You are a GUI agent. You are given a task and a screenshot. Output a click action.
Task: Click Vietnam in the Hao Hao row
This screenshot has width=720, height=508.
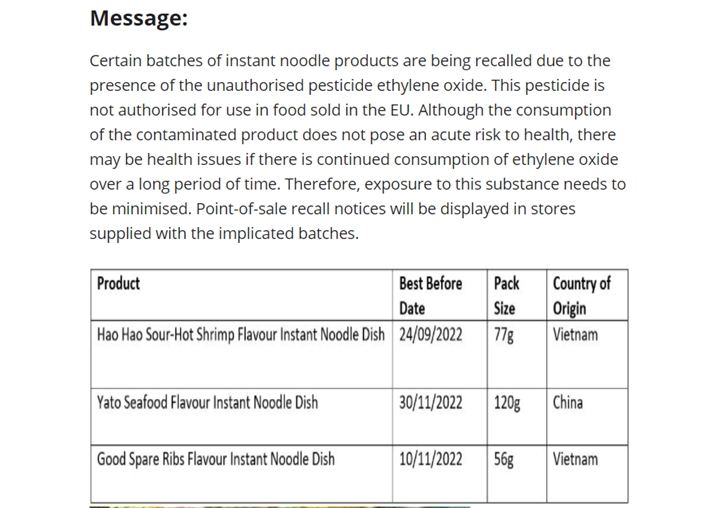[x=575, y=335]
